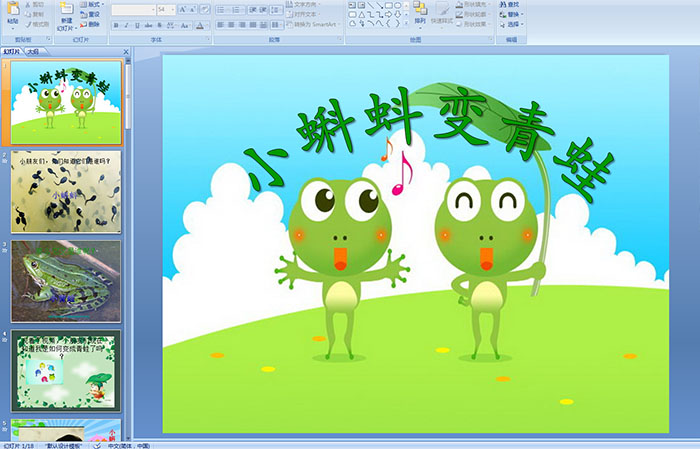Open the Arrange (排列) dropdown
Screen dimensions: 700x449
tap(420, 13)
